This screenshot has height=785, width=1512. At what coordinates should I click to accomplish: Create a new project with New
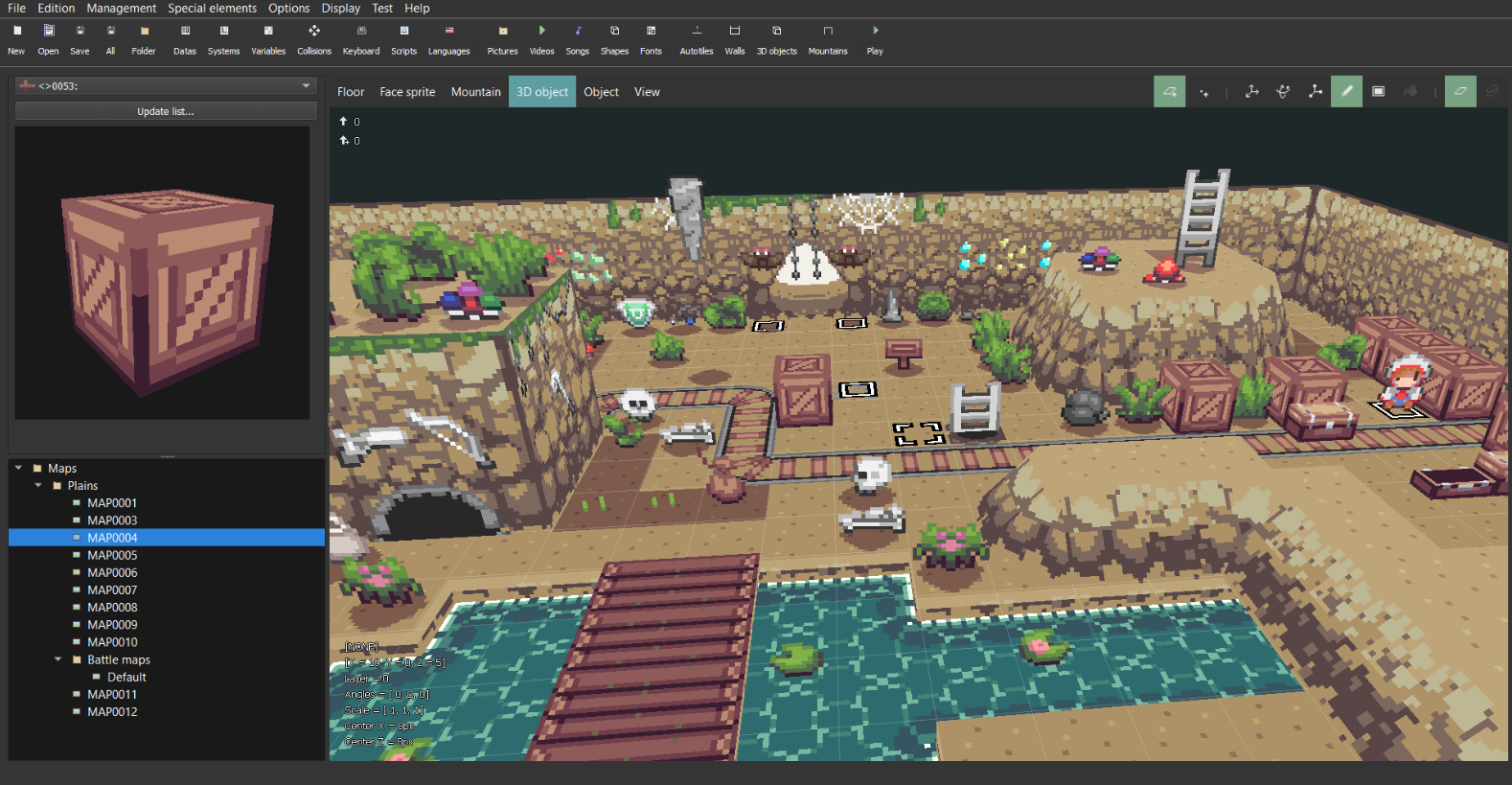point(16,39)
